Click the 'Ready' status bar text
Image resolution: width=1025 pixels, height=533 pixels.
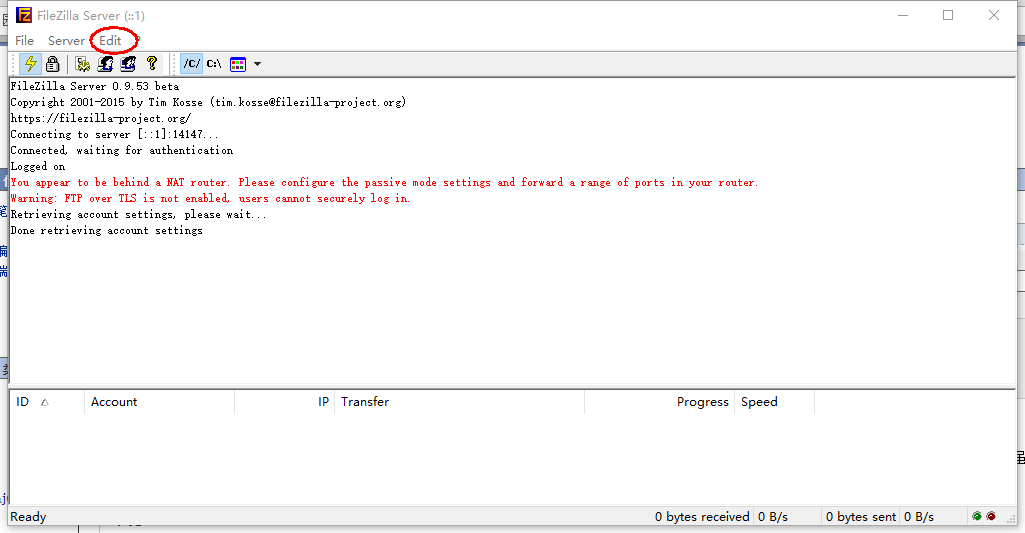28,517
